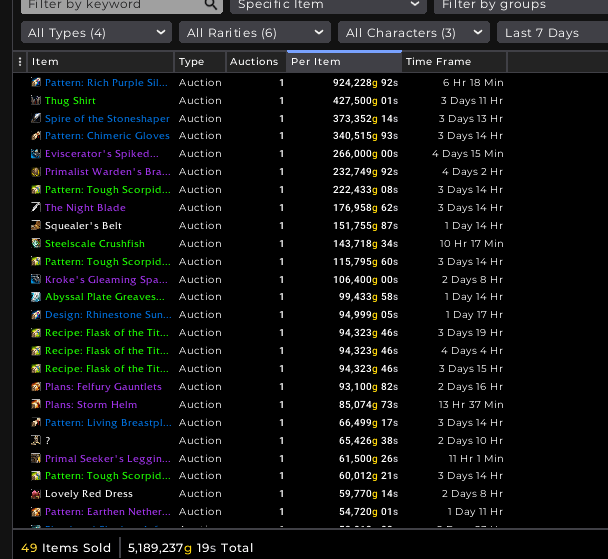The image size is (608, 559).
Task: Click the Plans: Storm Helm item icon
Action: point(36,405)
